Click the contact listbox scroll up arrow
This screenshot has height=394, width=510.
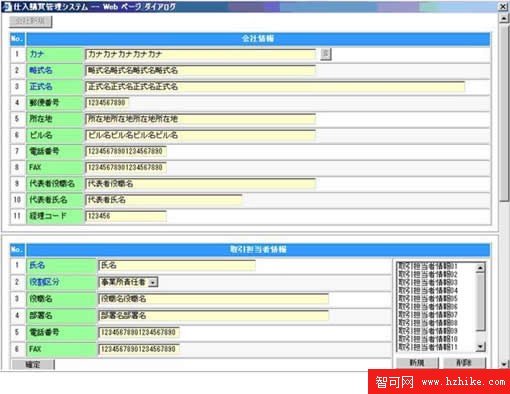(x=480, y=268)
